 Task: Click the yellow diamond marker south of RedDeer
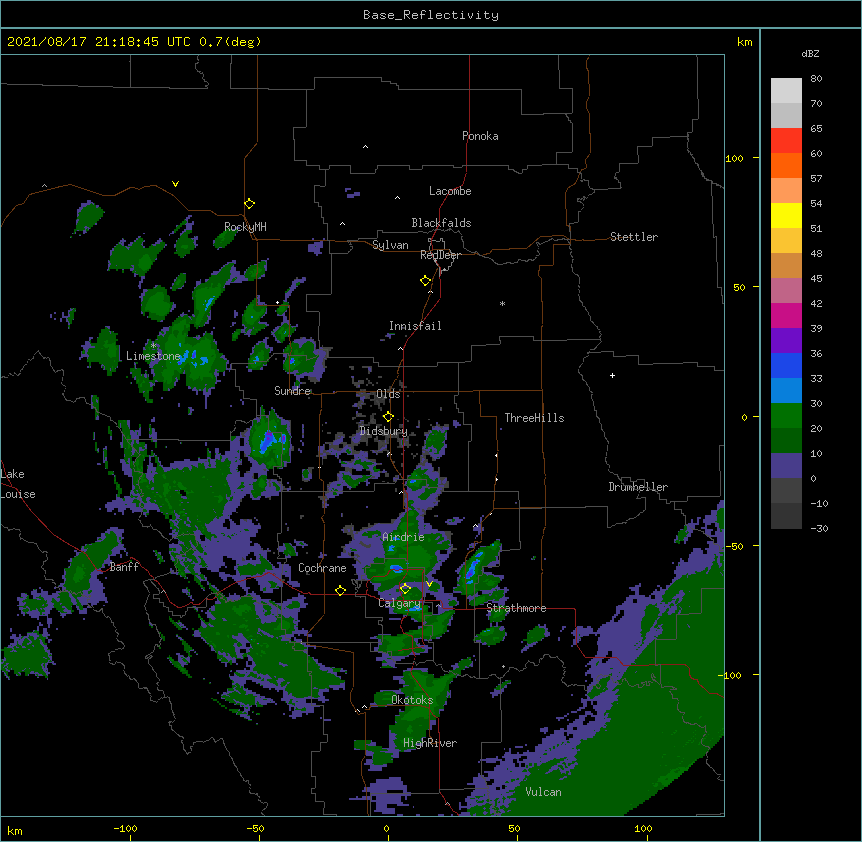pos(425,281)
